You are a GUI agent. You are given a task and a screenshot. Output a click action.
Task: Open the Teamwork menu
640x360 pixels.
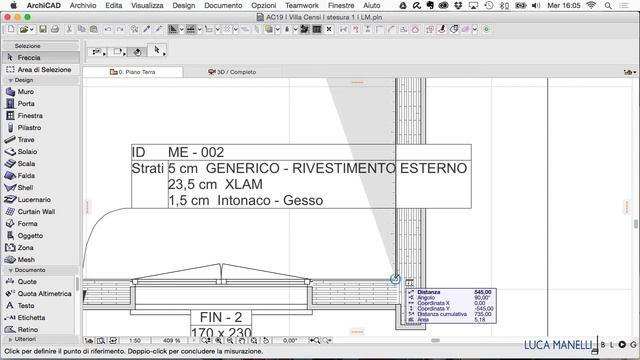coord(302,5)
